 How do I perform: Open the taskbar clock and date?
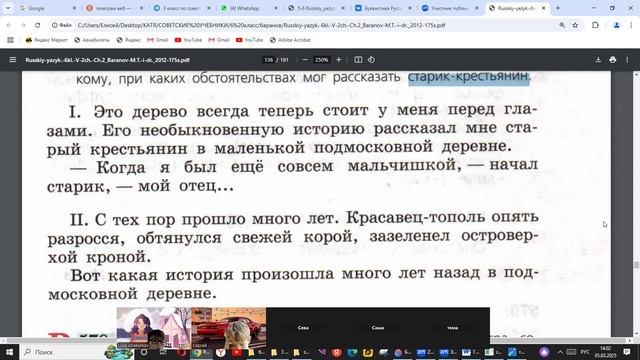[x=606, y=352]
